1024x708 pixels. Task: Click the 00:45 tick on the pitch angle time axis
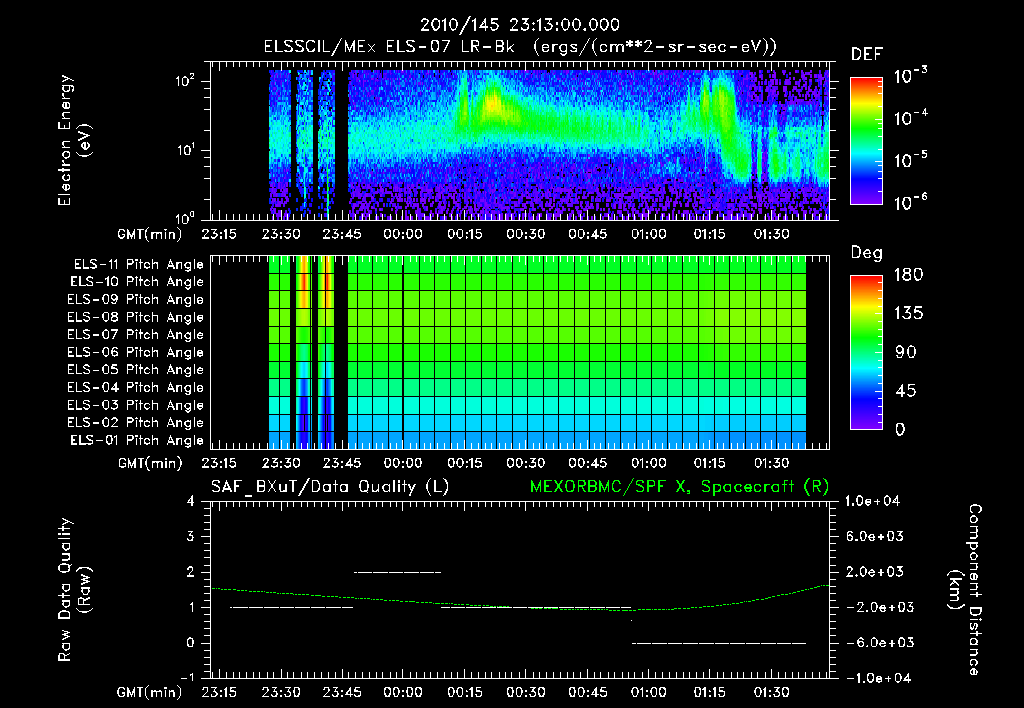(587, 463)
